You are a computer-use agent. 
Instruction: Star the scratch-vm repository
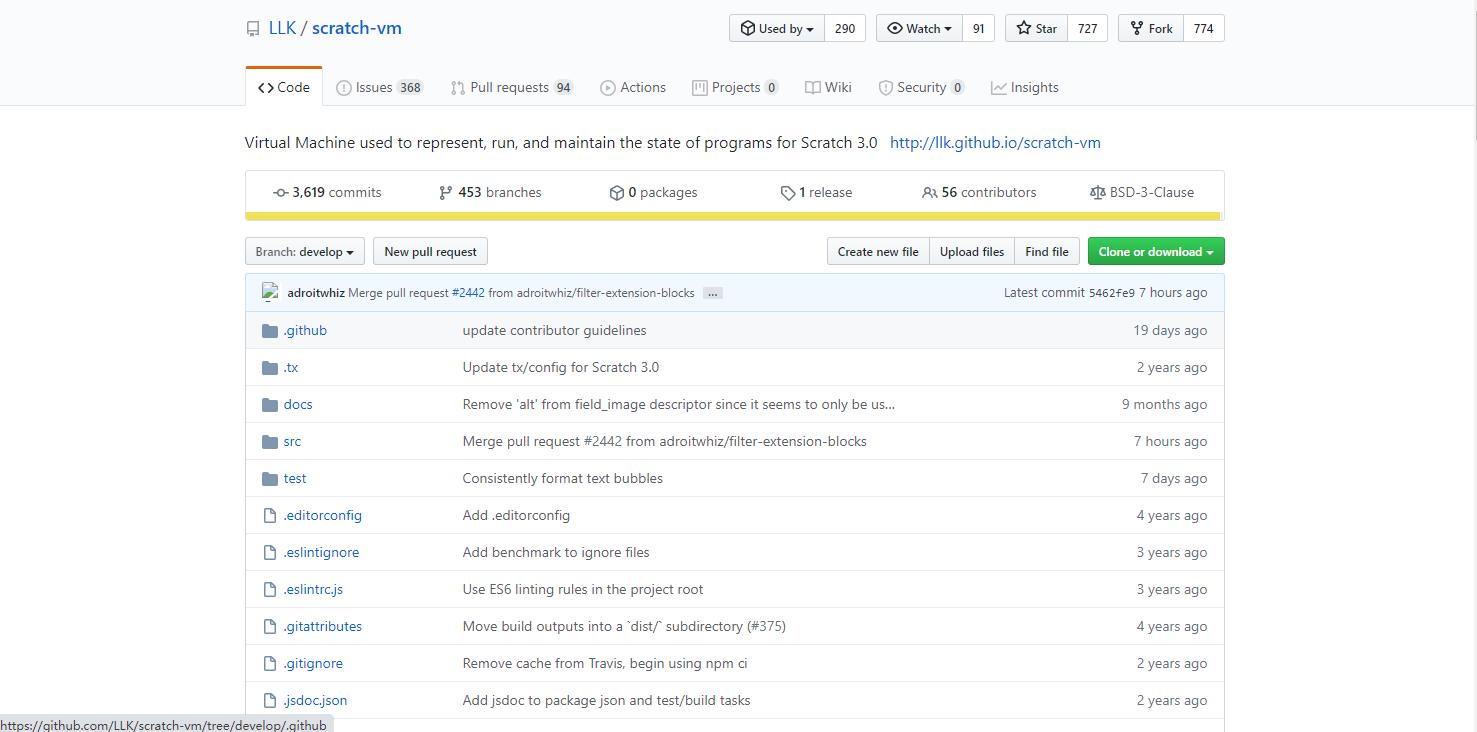[x=1037, y=29]
